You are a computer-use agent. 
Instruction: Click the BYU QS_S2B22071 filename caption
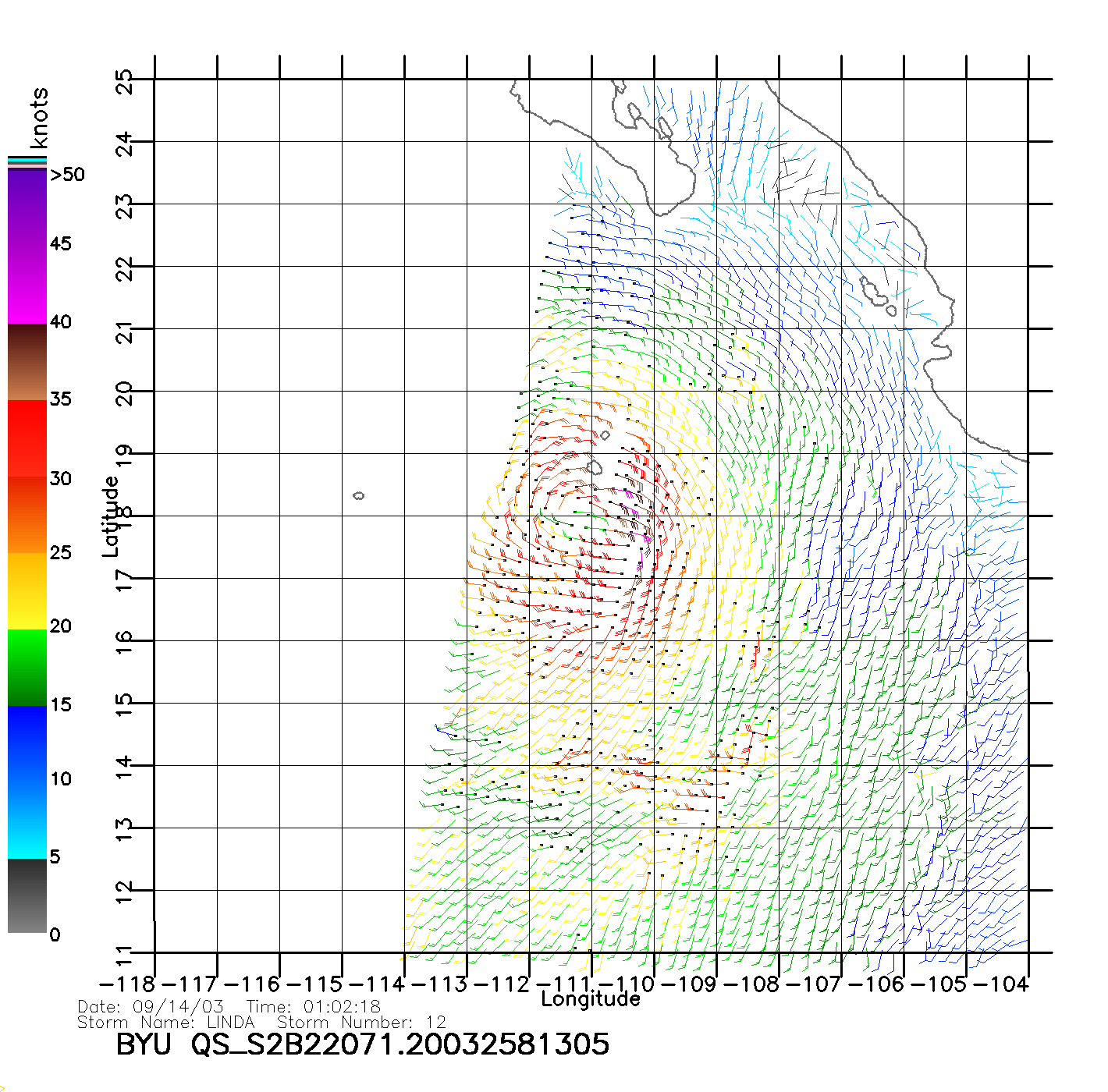point(363,1045)
